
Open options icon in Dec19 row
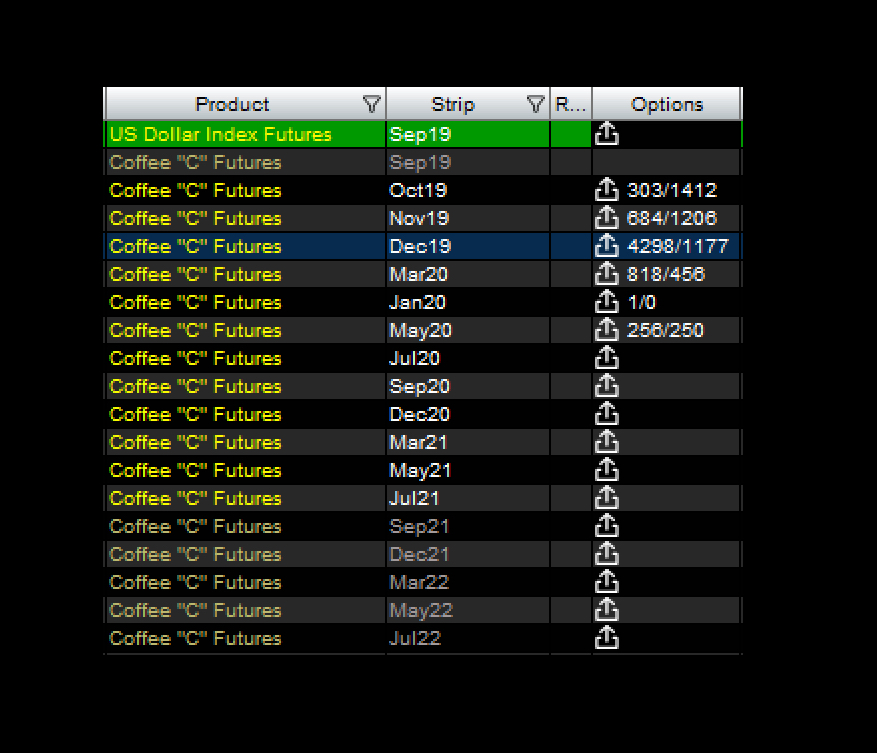click(606, 246)
